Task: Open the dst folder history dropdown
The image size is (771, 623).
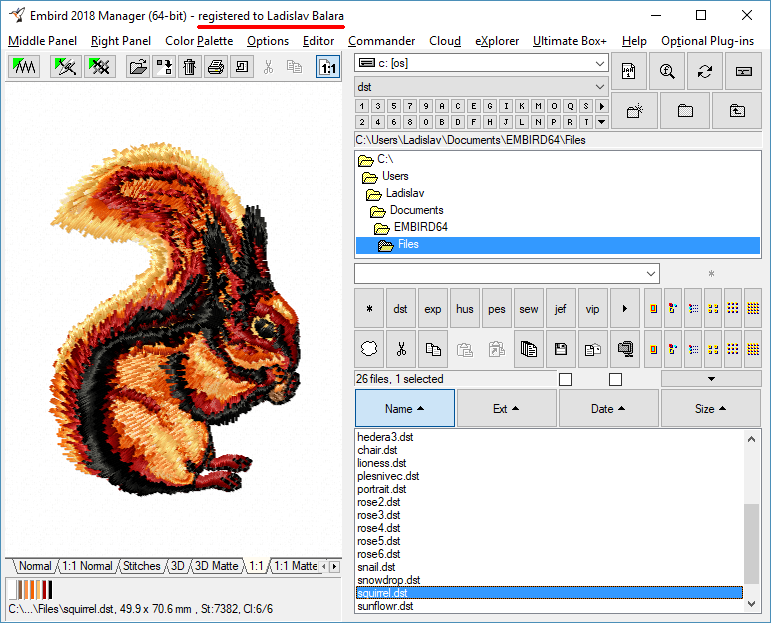Action: [x=599, y=87]
